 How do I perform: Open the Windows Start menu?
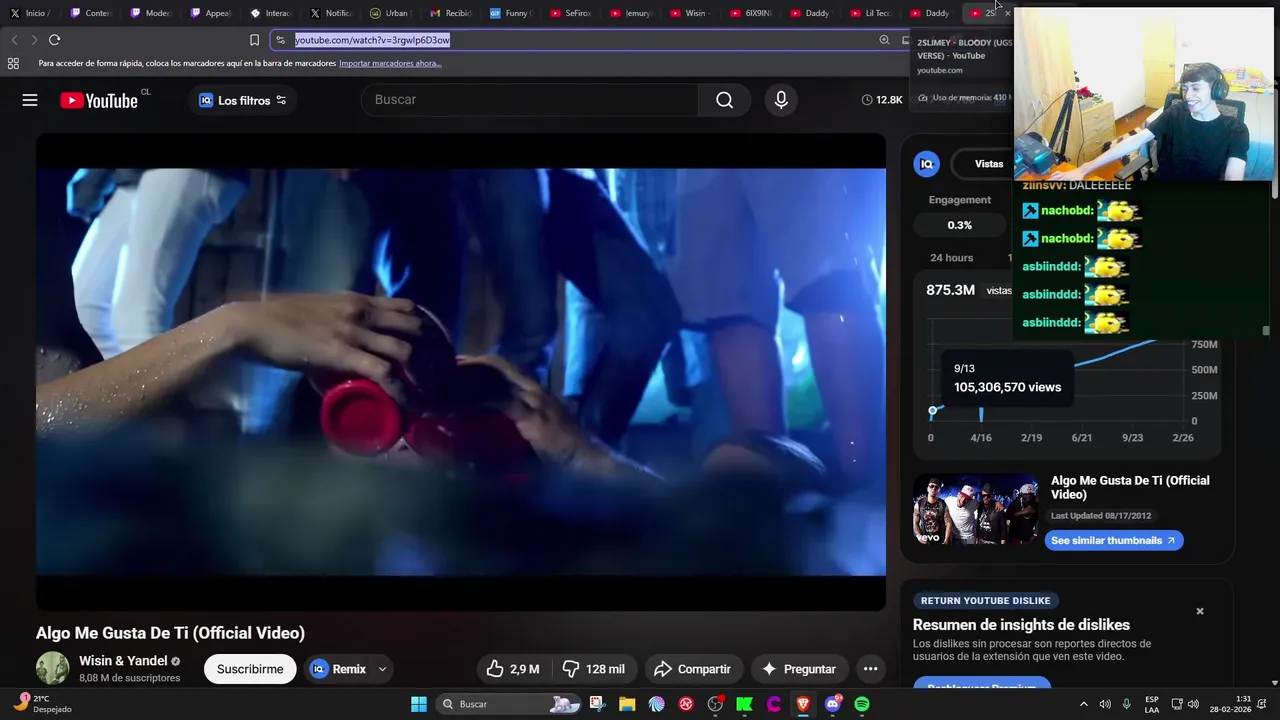(419, 704)
